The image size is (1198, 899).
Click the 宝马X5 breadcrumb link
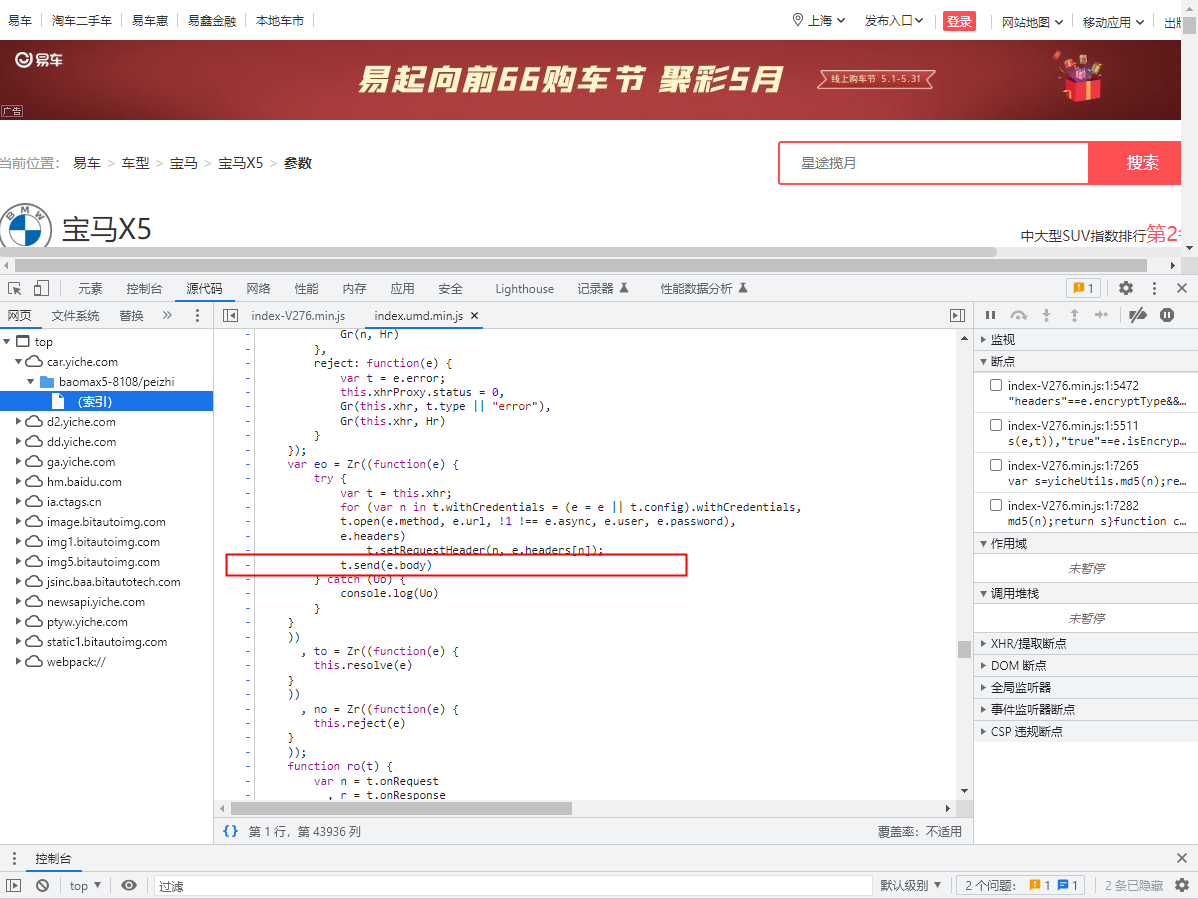(x=241, y=163)
